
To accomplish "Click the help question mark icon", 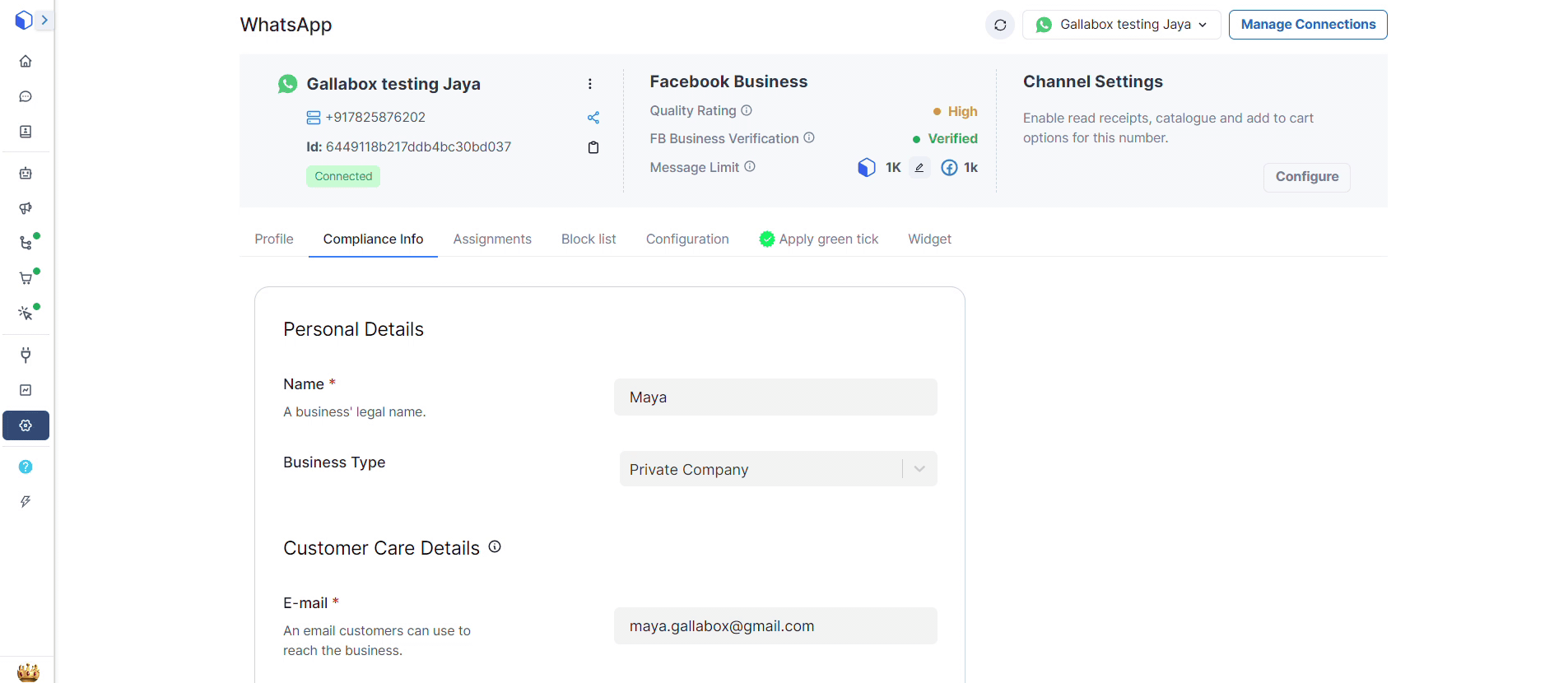I will click(x=26, y=467).
